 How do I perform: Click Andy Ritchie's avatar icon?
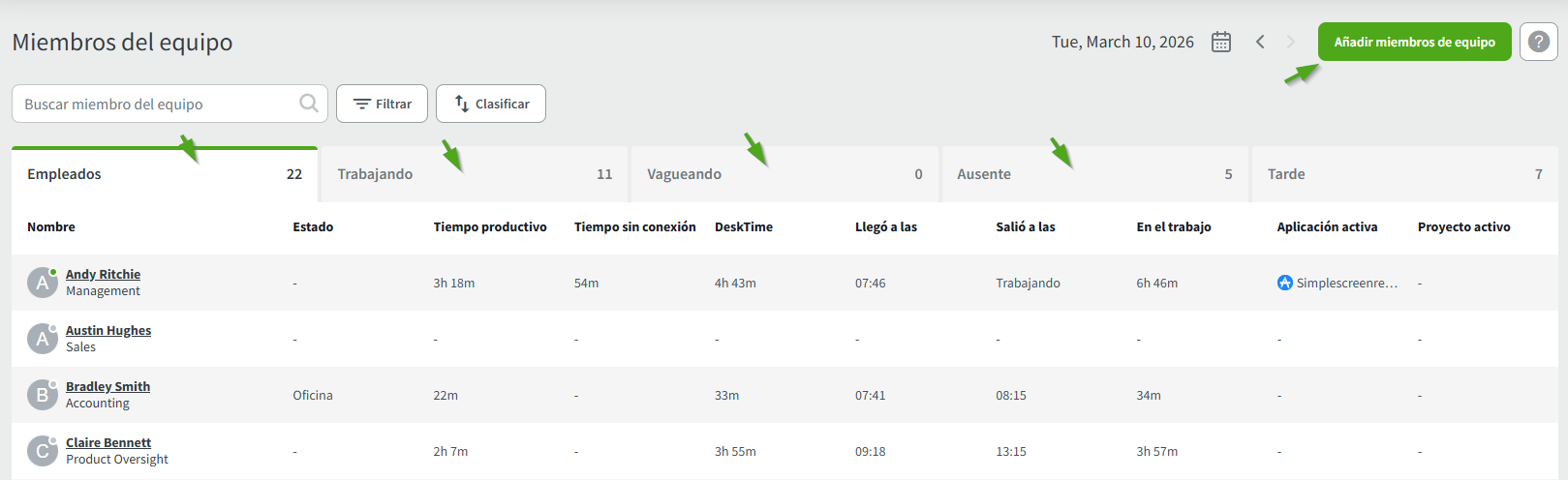click(42, 283)
